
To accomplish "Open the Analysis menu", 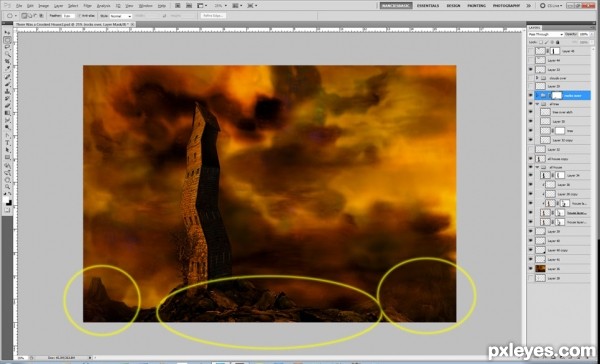I will tap(103, 6).
